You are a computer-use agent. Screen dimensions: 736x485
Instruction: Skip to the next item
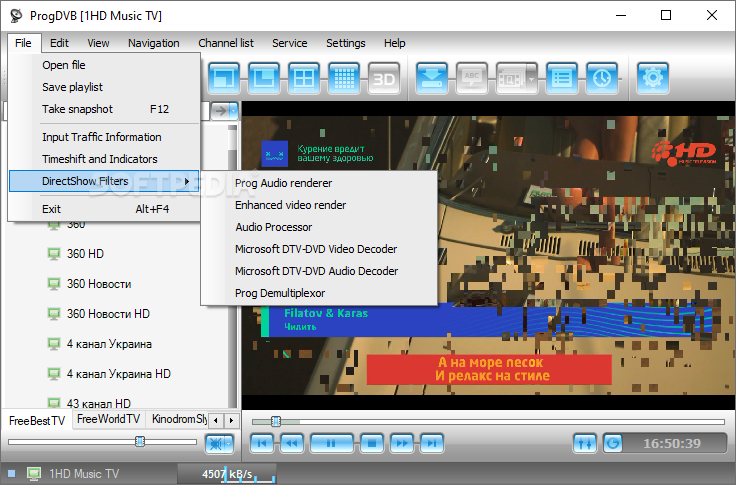432,443
